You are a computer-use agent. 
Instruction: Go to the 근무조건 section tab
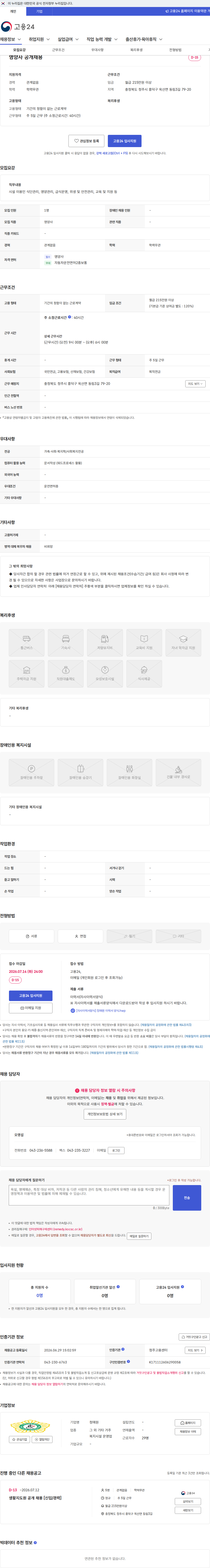[x=58, y=50]
